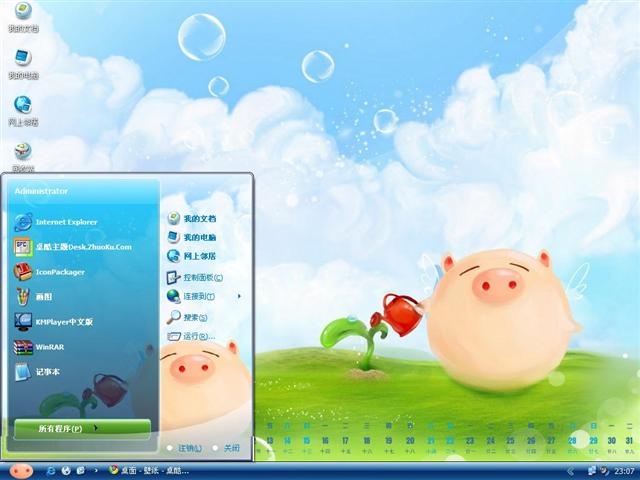Image resolution: width=640 pixels, height=480 pixels.
Task: Open 控制面板(C) label in start menu
Action: point(203,278)
